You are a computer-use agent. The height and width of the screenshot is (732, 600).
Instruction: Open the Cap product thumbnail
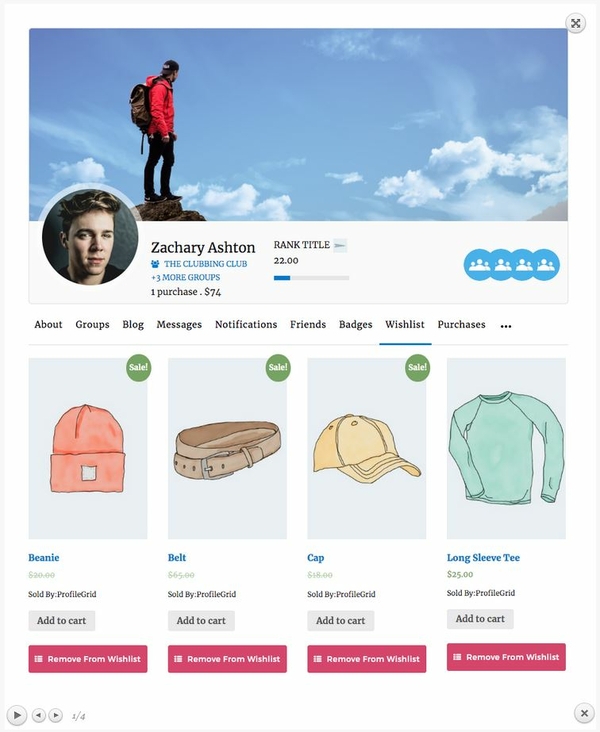367,448
